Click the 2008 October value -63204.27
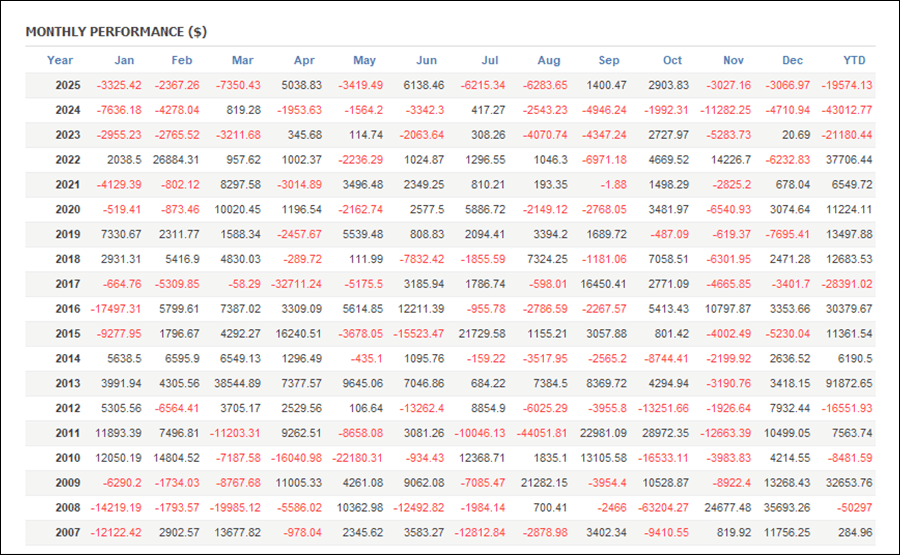 pos(660,508)
